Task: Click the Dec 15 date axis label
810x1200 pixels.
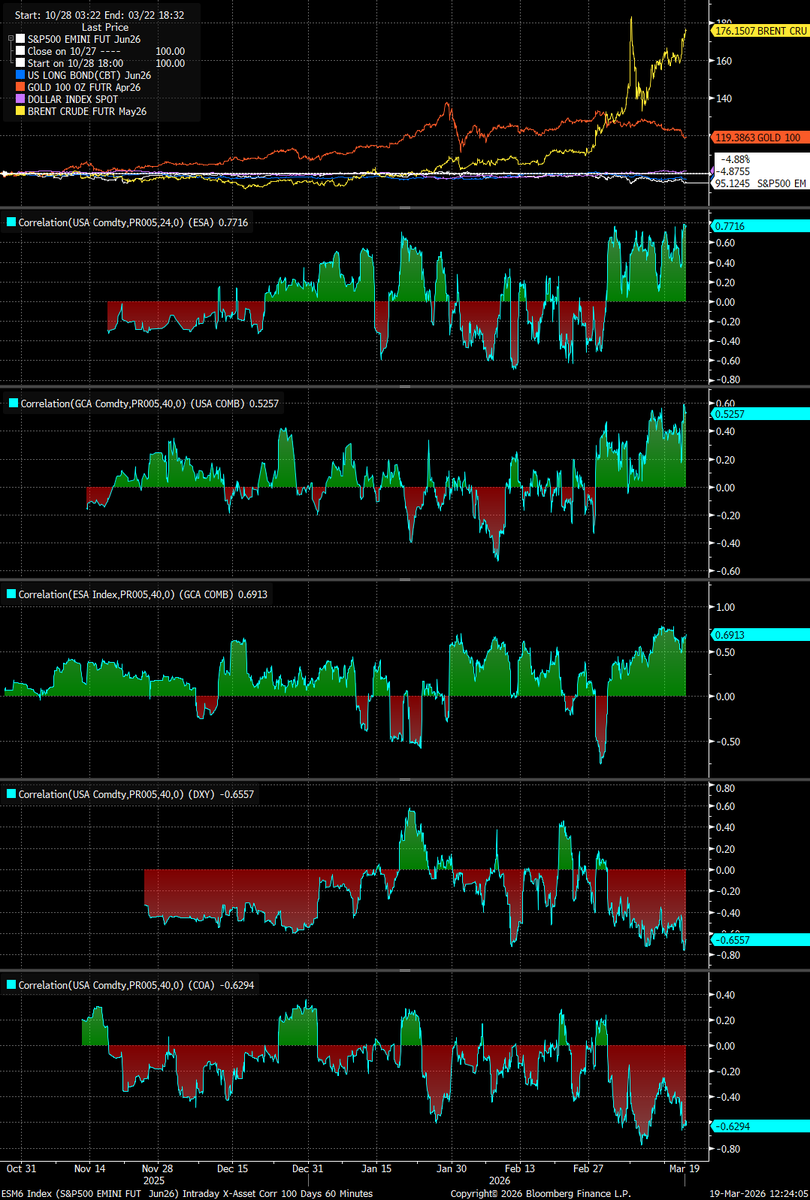Action: (231, 1167)
